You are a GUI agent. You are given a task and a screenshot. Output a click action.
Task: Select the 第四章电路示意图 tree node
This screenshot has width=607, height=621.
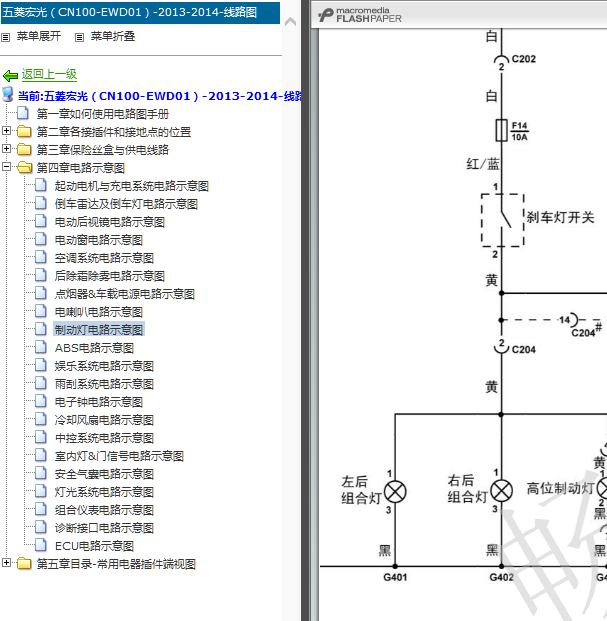(81, 168)
